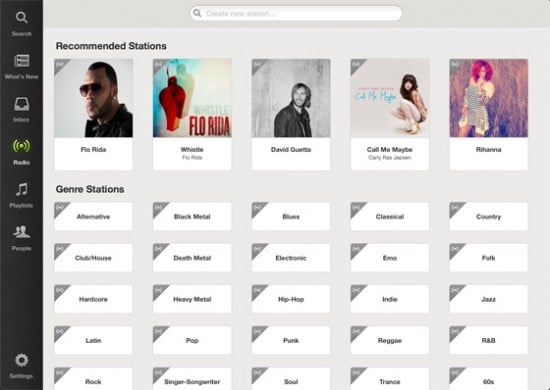550x390 pixels.
Task: Open Playlists in the sidebar
Action: click(x=21, y=195)
